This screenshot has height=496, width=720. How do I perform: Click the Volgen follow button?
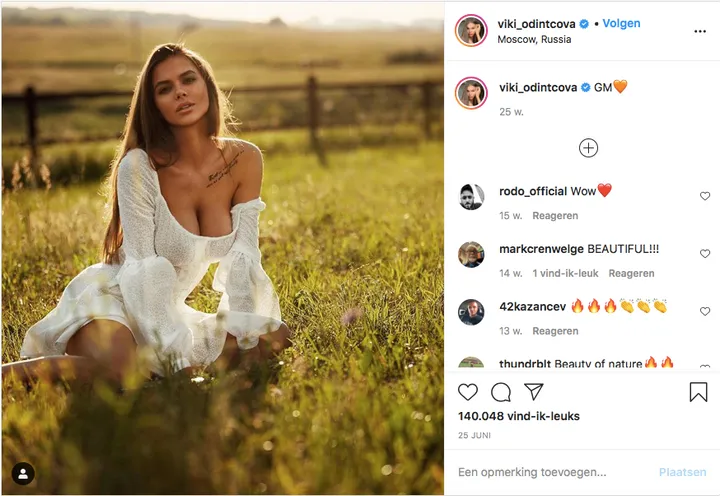(x=622, y=23)
